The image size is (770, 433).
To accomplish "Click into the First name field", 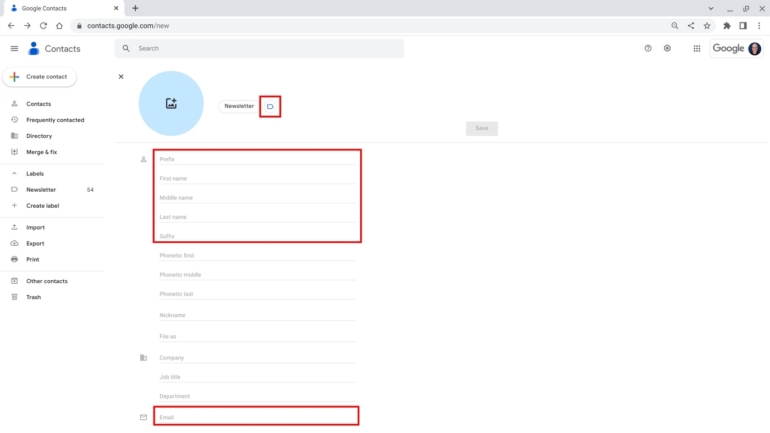I will 257,178.
